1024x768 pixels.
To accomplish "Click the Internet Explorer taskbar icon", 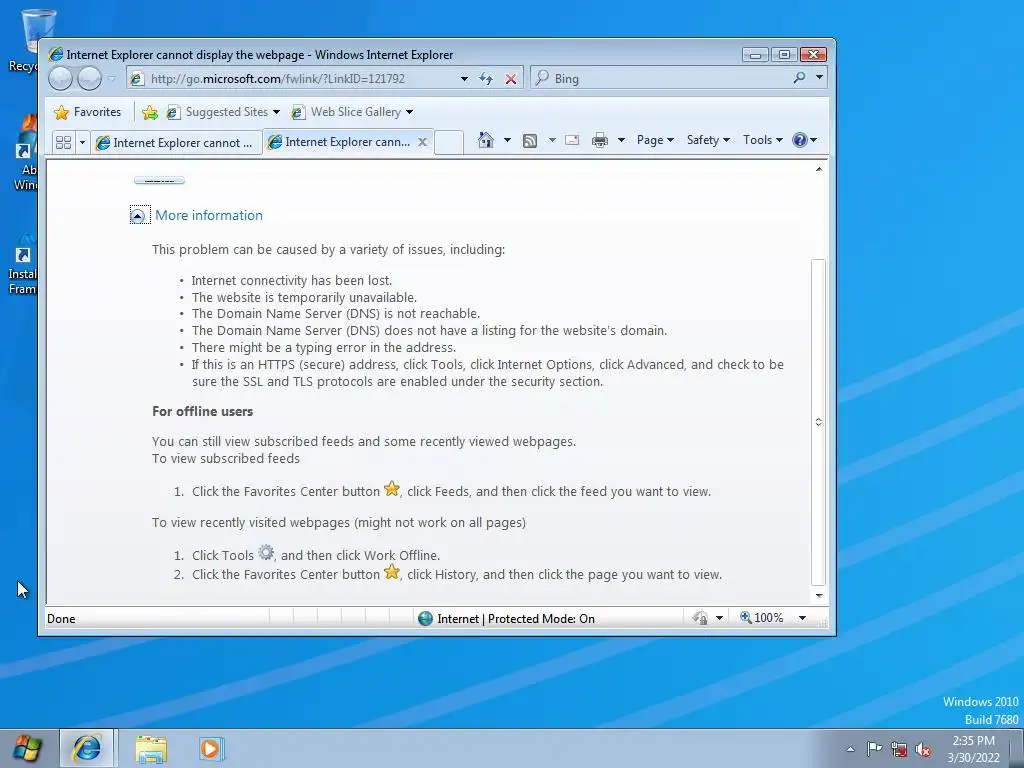I will tap(87, 748).
